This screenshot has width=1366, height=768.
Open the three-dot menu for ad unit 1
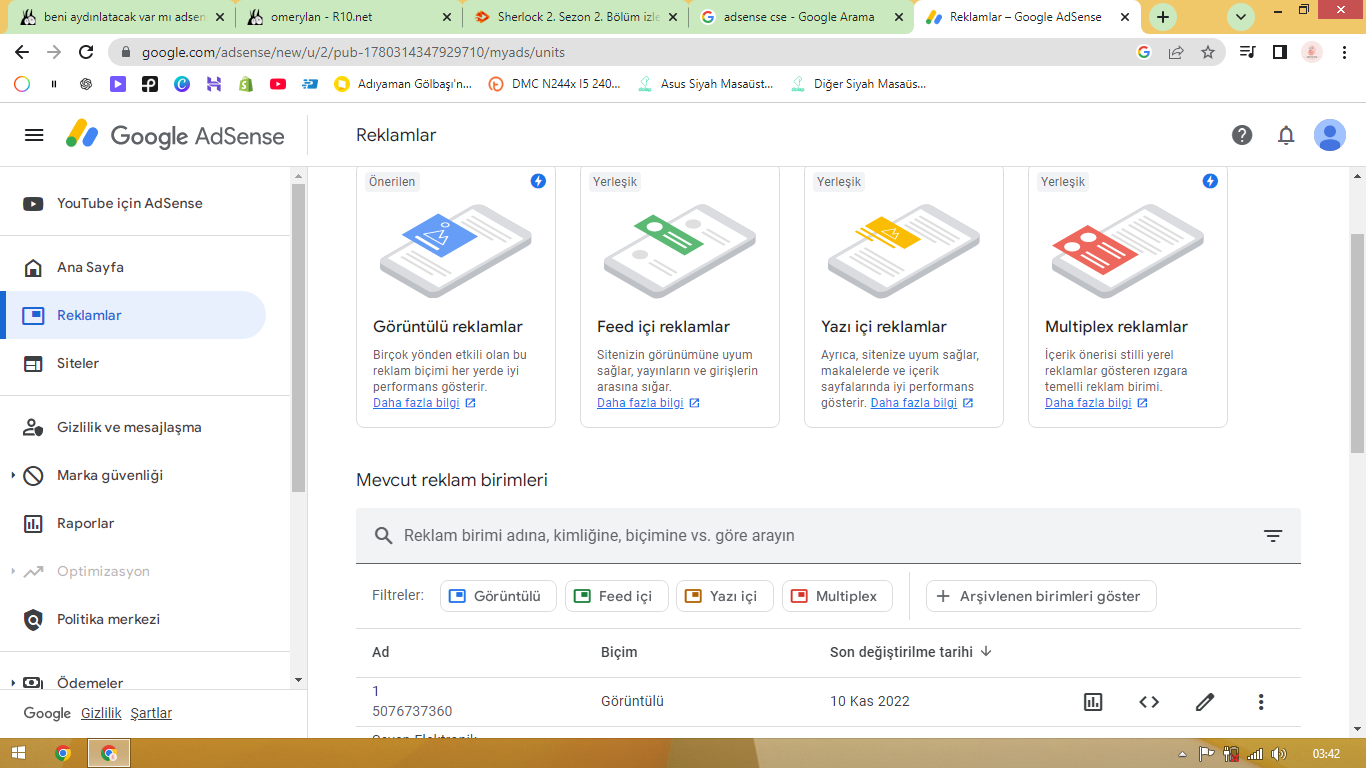click(1261, 702)
